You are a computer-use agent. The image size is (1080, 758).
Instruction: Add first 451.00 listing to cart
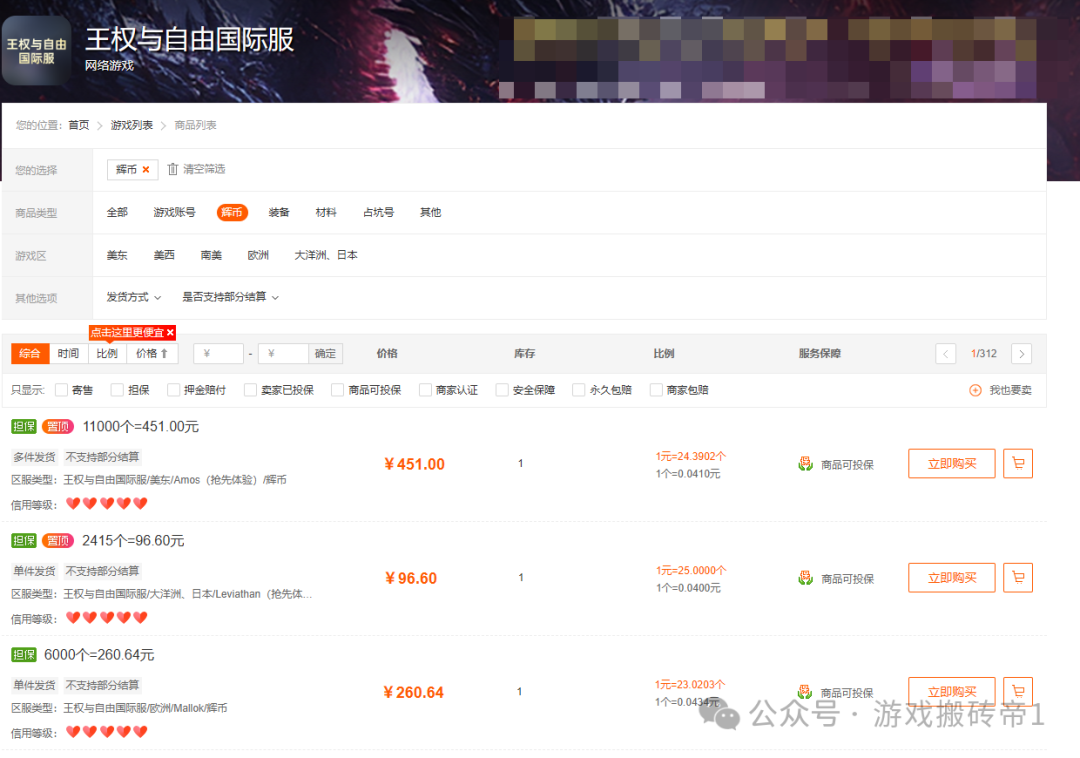click(x=1018, y=464)
